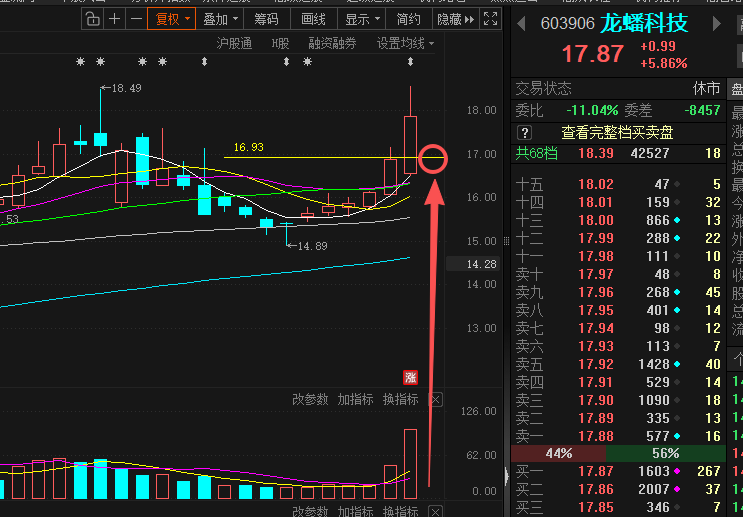
Task: Click the 卖十 sell price 17.97
Action: (596, 274)
